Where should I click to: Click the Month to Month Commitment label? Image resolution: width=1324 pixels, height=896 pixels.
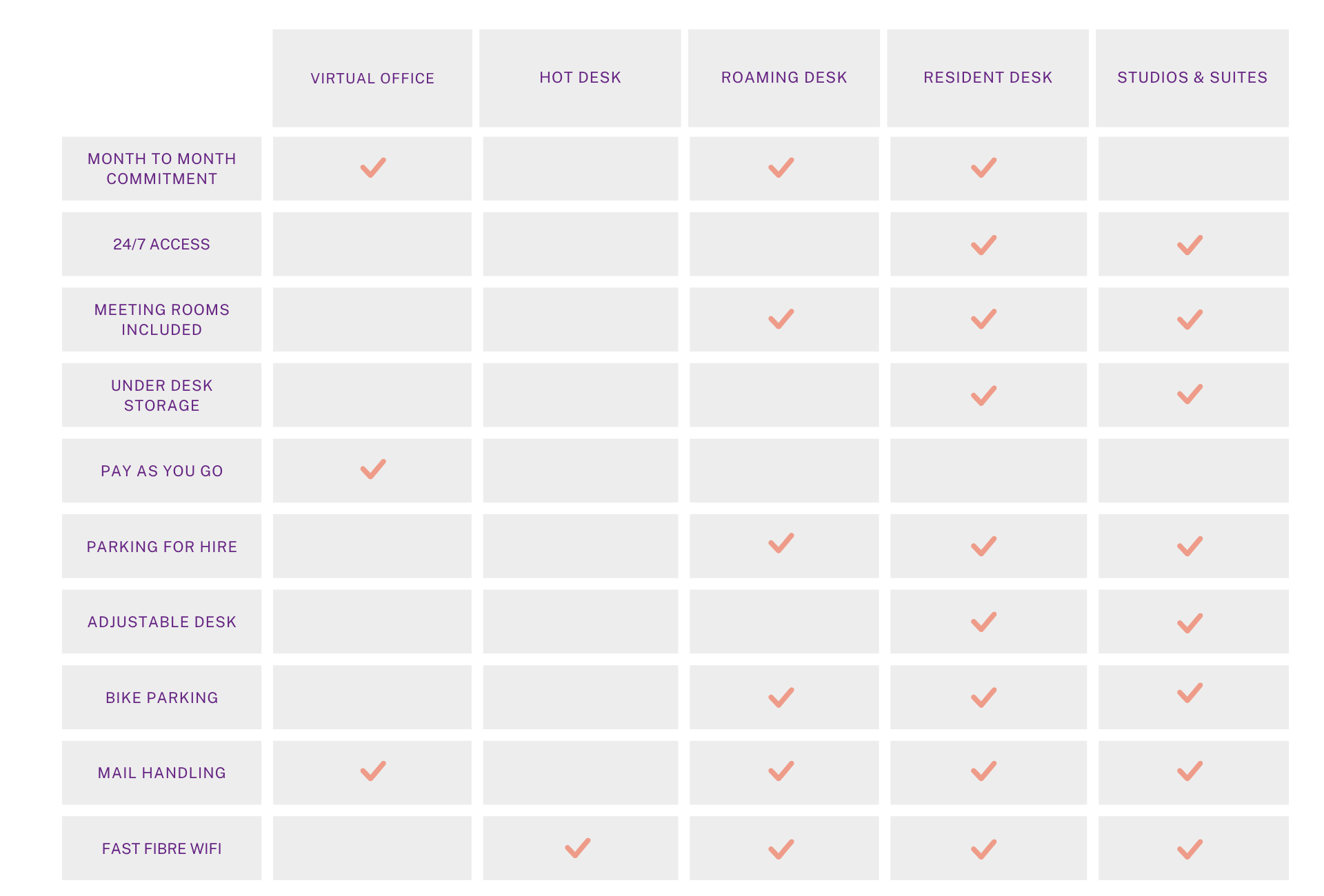[x=161, y=169]
